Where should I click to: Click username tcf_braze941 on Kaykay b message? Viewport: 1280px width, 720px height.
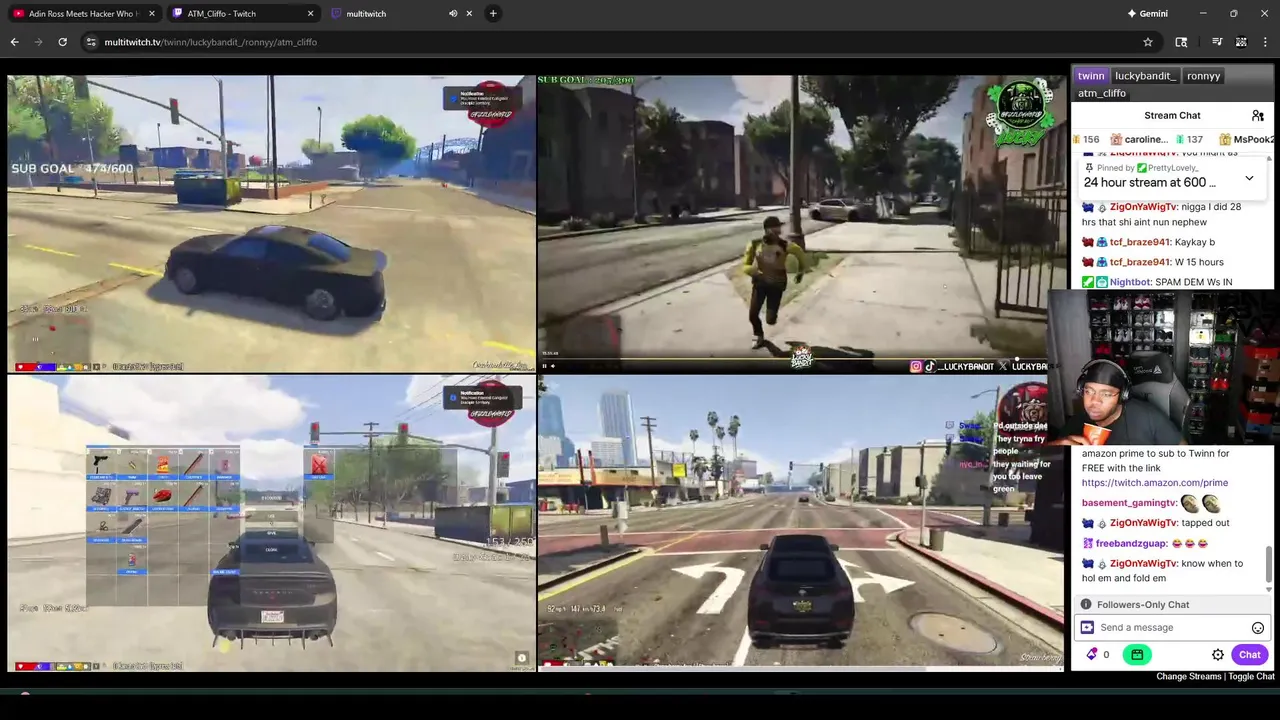click(x=1139, y=242)
